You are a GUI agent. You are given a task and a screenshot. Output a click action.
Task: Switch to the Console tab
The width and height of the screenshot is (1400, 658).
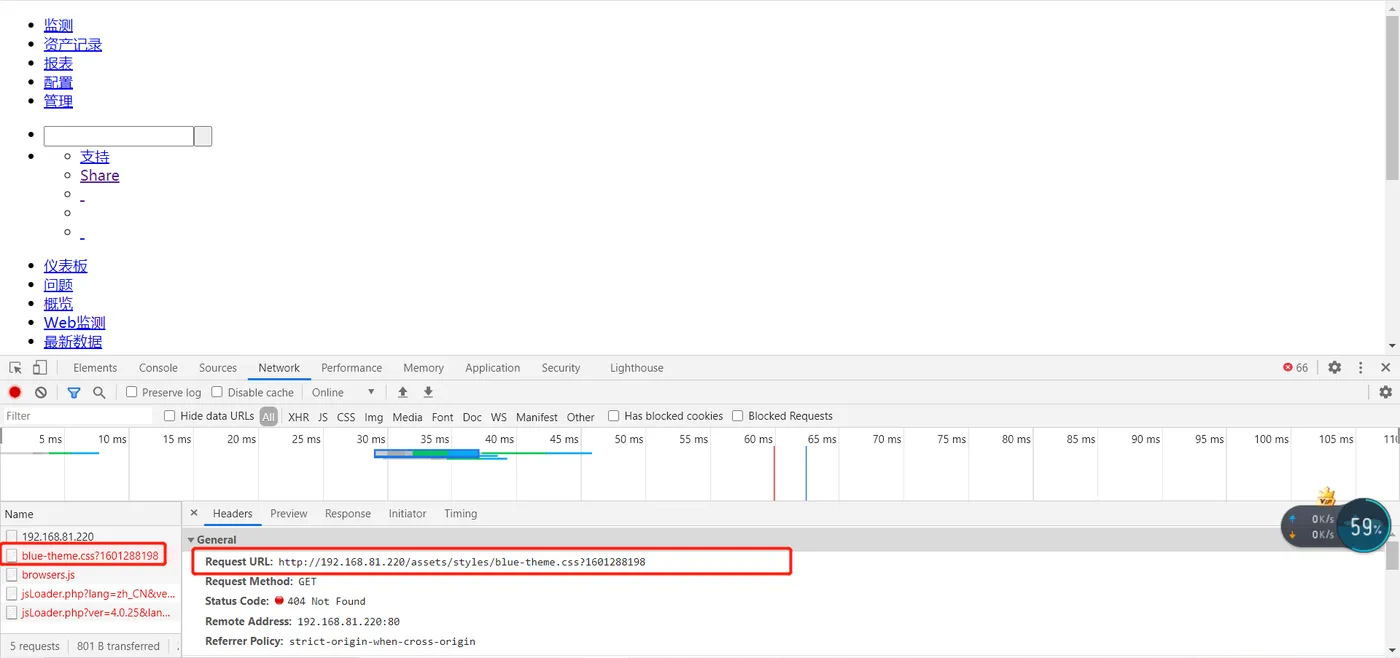[158, 368]
